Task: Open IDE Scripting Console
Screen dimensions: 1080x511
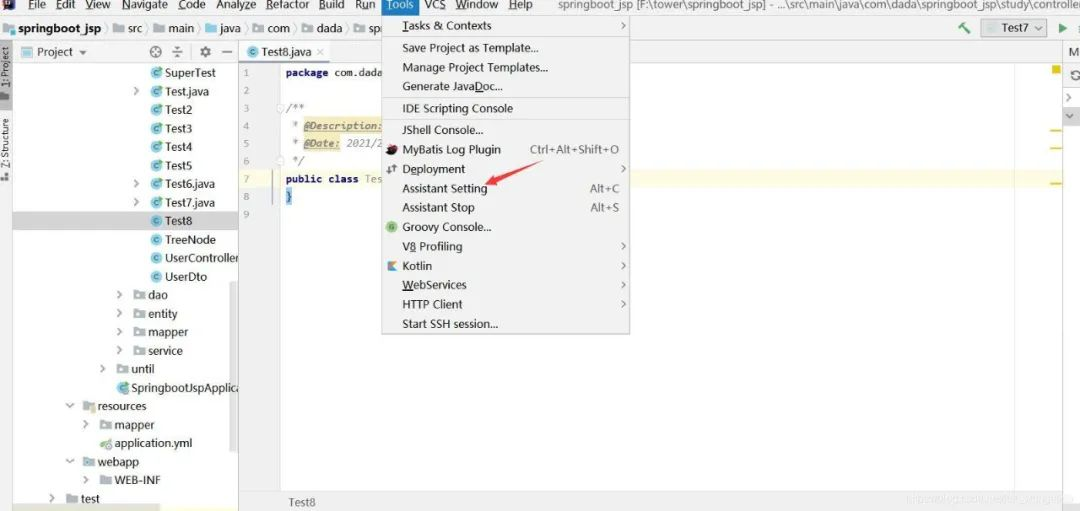Action: tap(506, 108)
